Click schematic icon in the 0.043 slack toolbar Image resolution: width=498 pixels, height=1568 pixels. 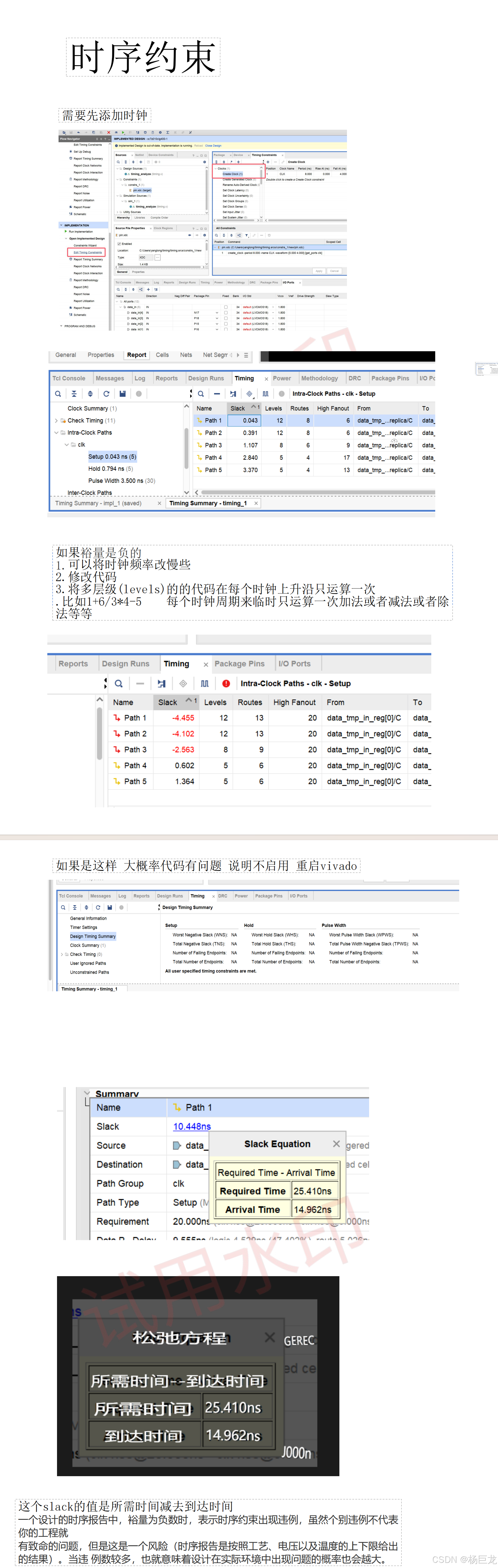pos(249,394)
